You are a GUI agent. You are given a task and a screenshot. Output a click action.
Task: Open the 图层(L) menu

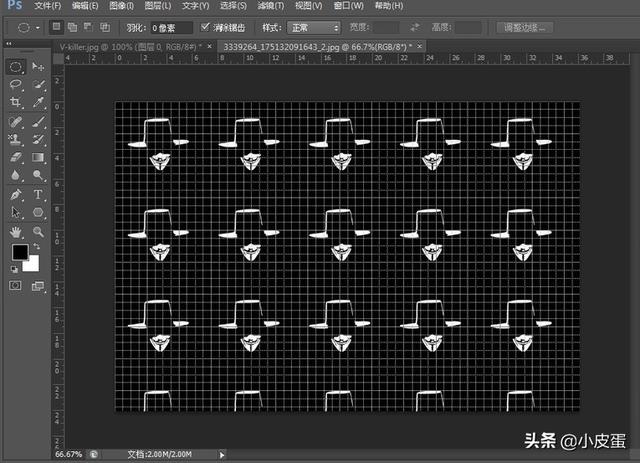pyautogui.click(x=158, y=6)
